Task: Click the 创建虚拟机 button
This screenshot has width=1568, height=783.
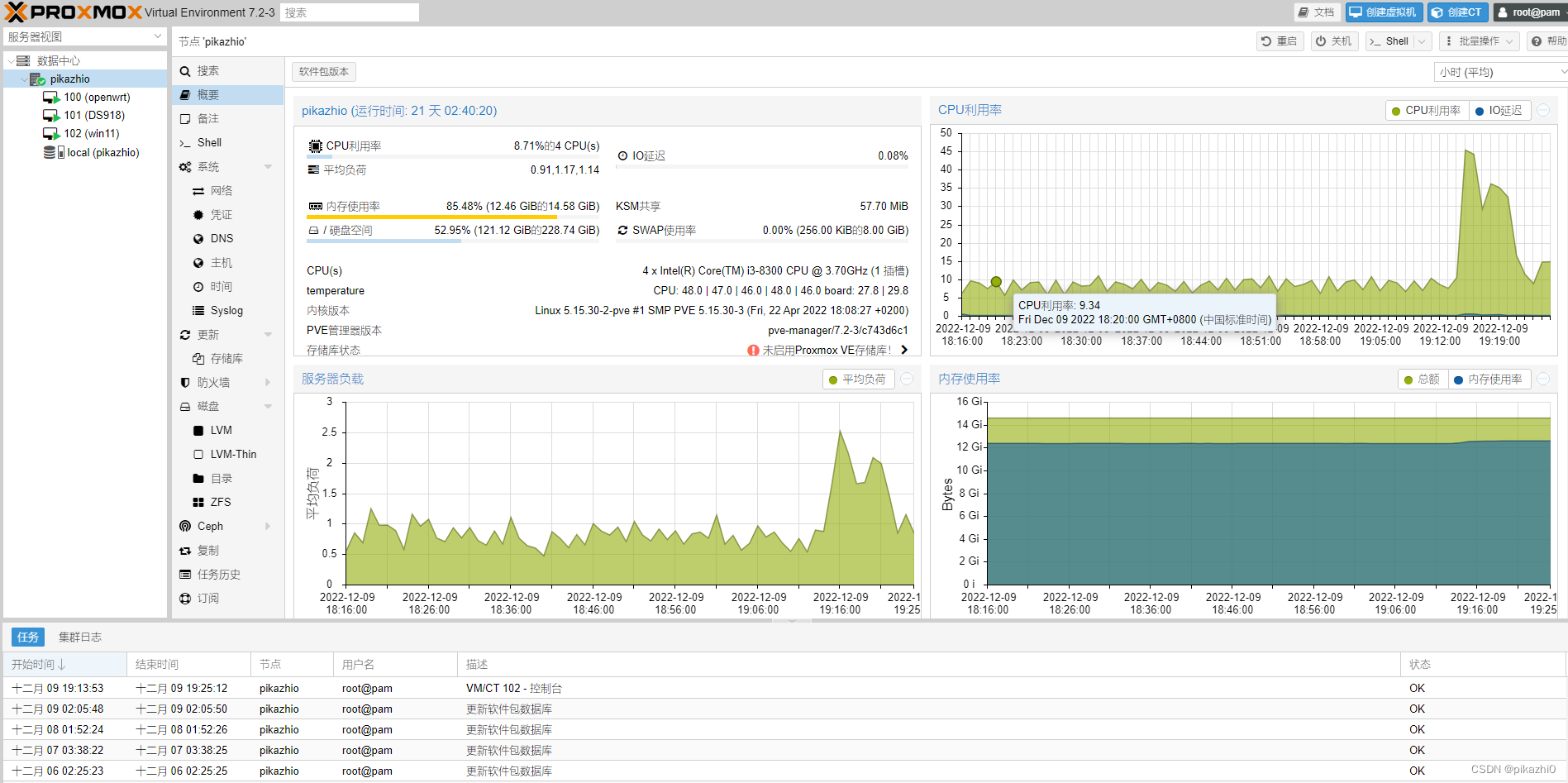Action: tap(1384, 12)
